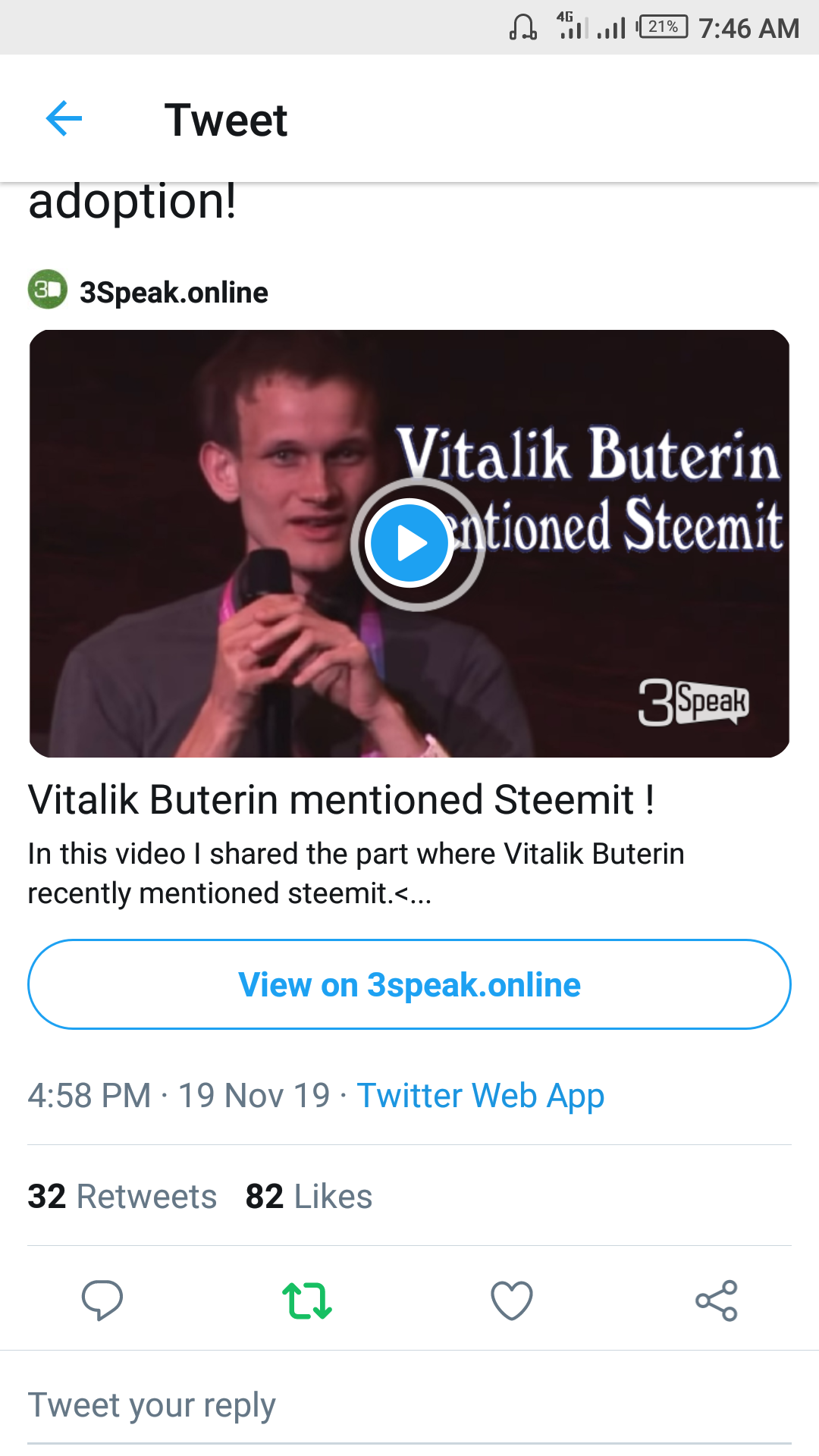The image size is (819, 1456).
Task: Open the reply speech bubble icon
Action: [x=102, y=1300]
